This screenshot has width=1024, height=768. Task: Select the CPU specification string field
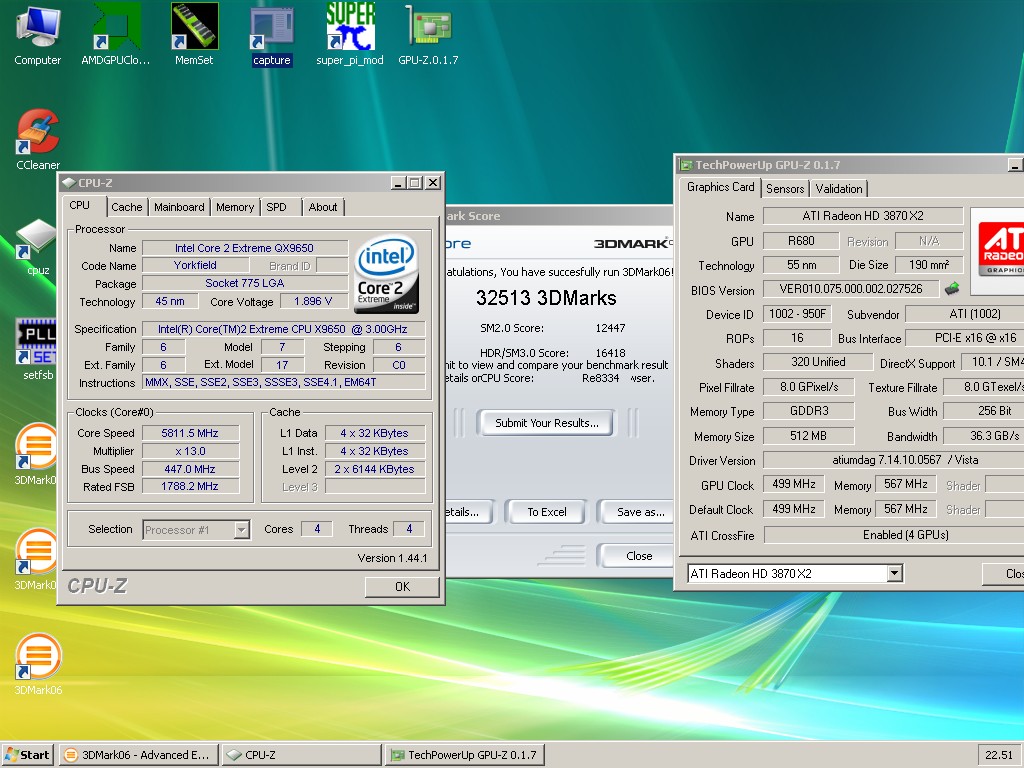point(283,329)
